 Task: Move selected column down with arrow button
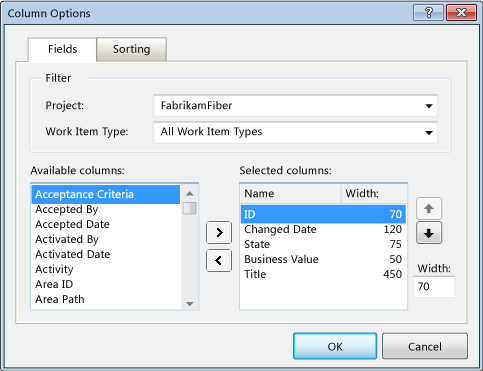point(429,233)
